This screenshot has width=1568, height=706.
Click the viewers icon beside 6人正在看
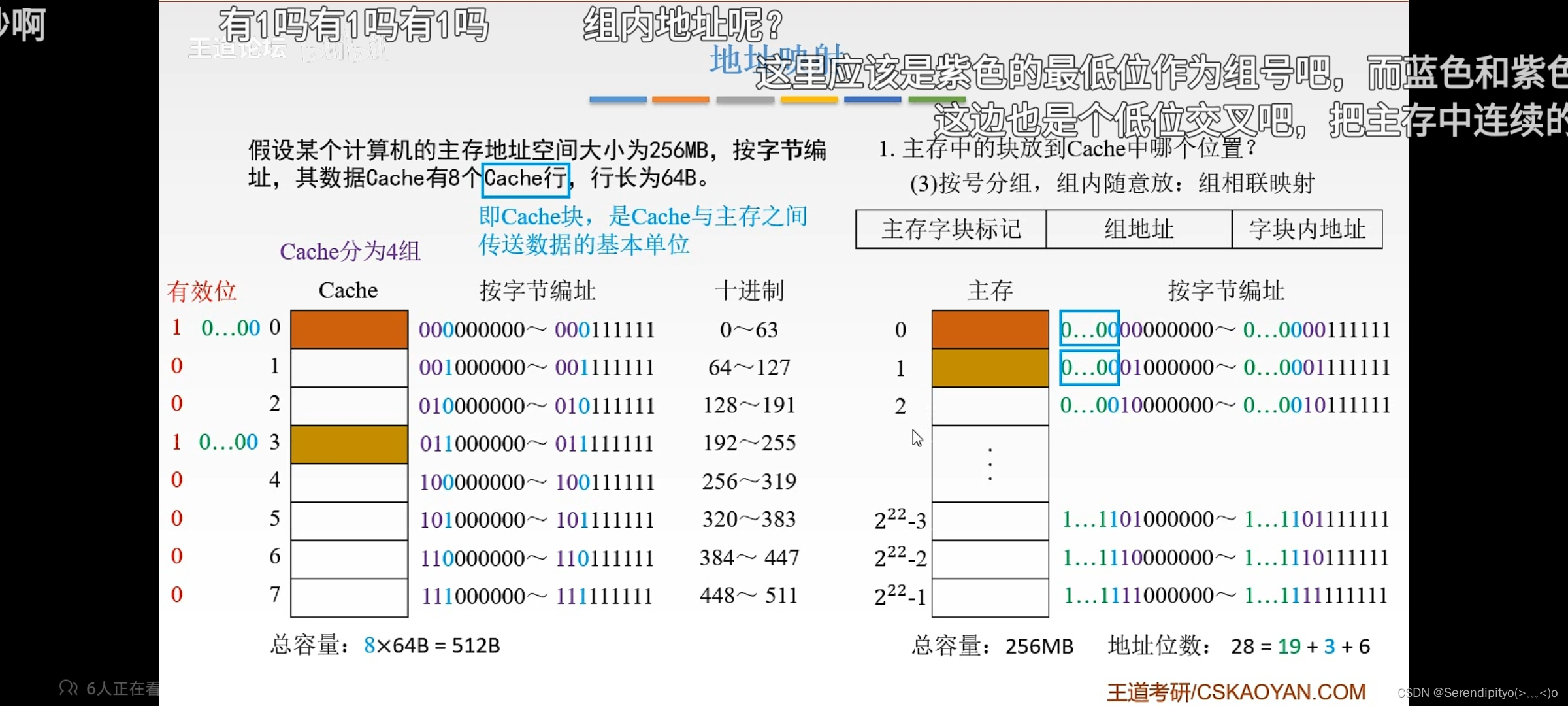tap(69, 688)
